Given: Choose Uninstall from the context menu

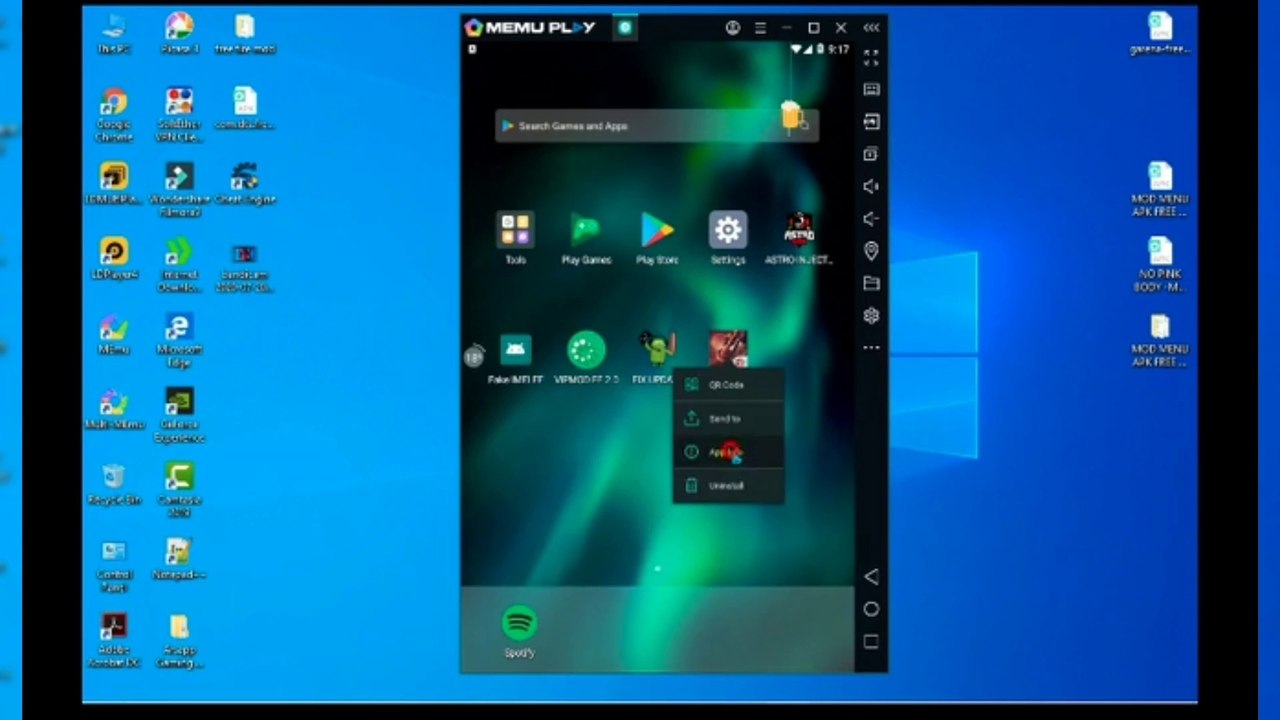Looking at the screenshot, I should click(x=728, y=486).
